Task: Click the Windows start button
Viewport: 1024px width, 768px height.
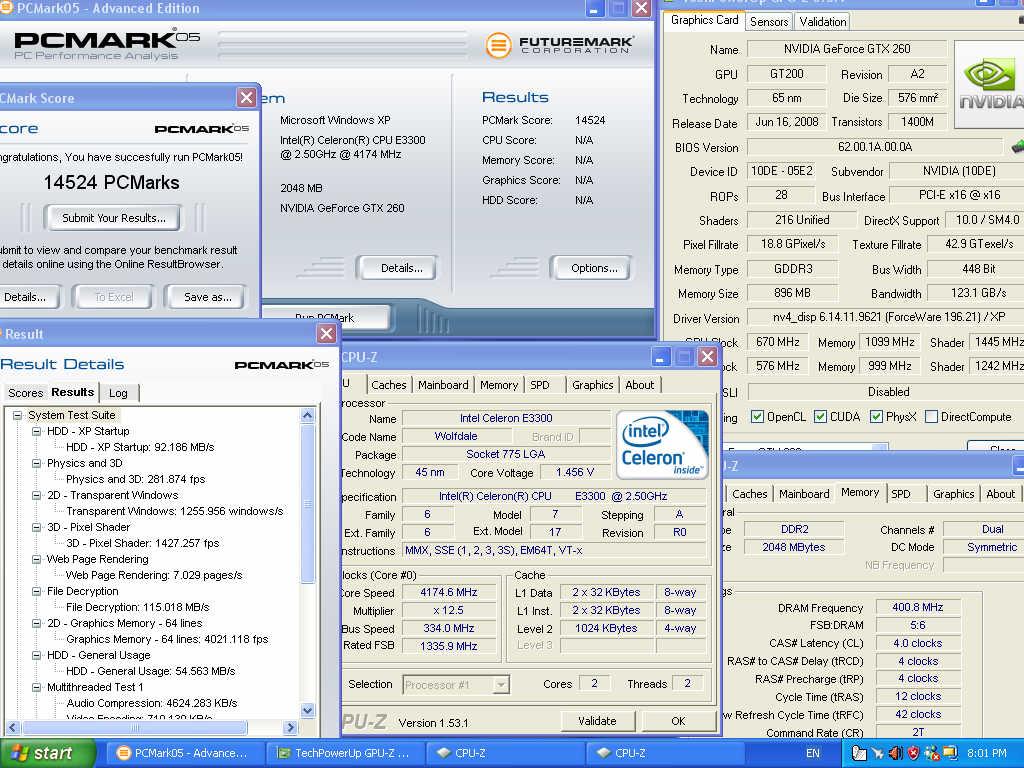Action: [x=47, y=753]
